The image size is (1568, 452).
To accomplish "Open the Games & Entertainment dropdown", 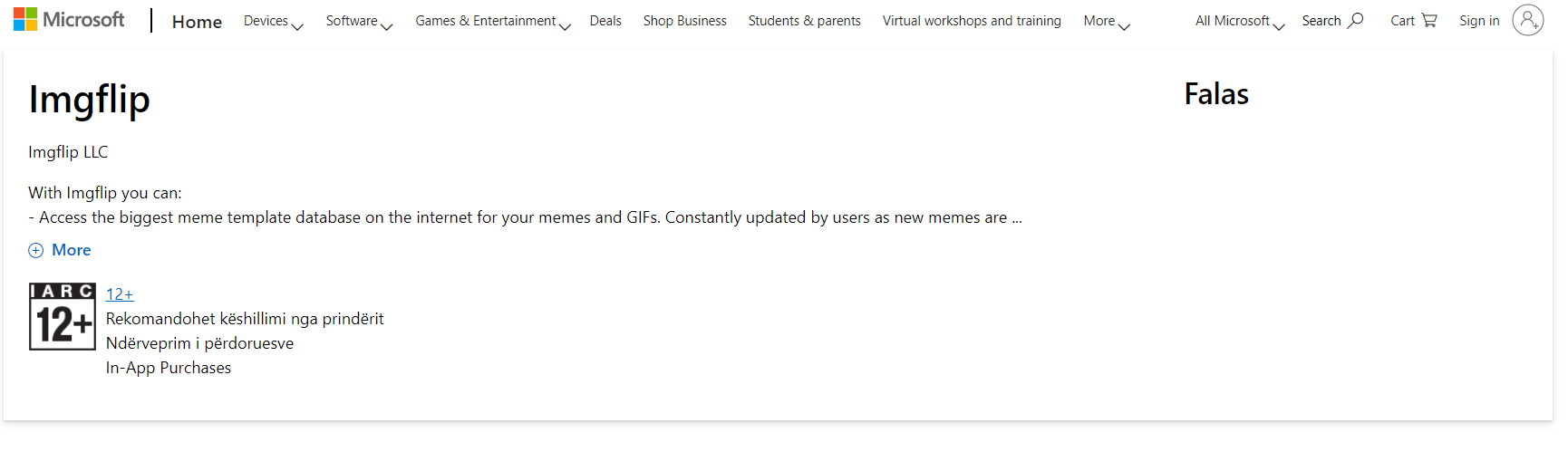I will coord(492,21).
